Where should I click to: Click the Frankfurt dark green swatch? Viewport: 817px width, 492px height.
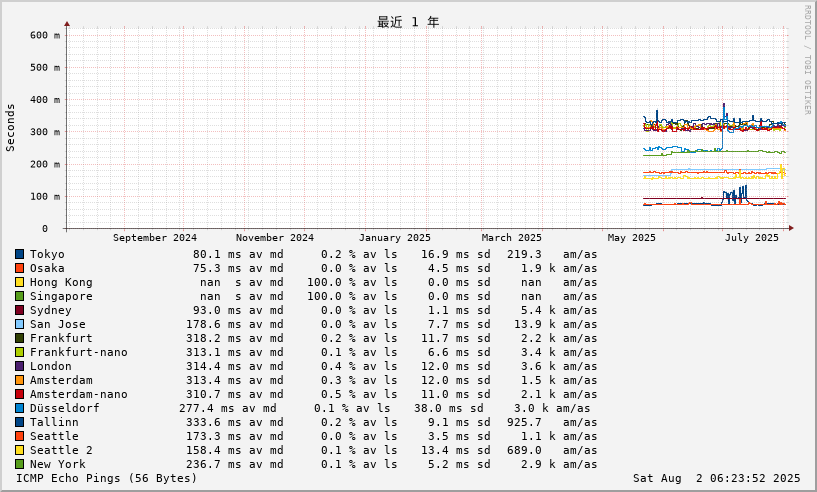19,338
